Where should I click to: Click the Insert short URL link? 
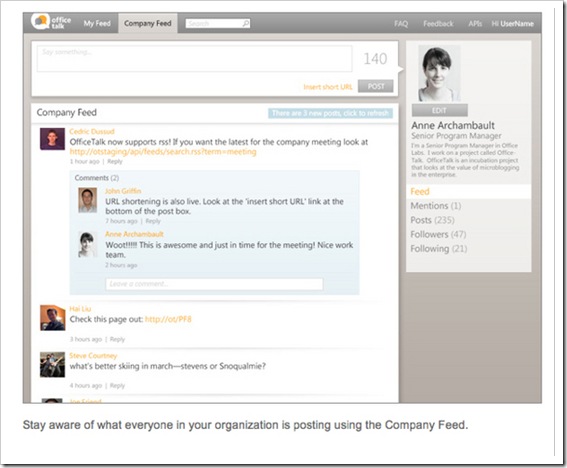click(x=328, y=87)
